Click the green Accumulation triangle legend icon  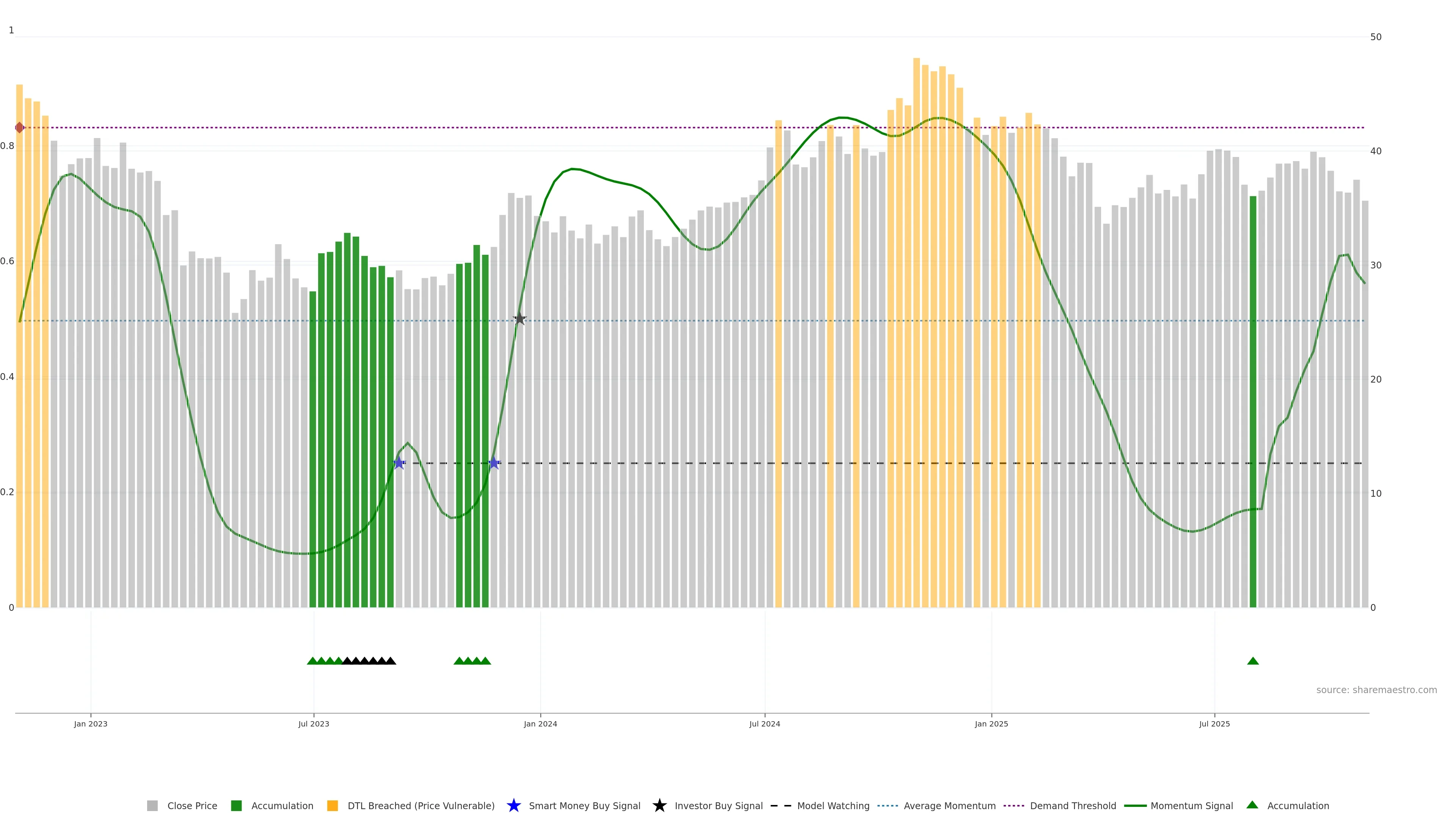point(1252,805)
